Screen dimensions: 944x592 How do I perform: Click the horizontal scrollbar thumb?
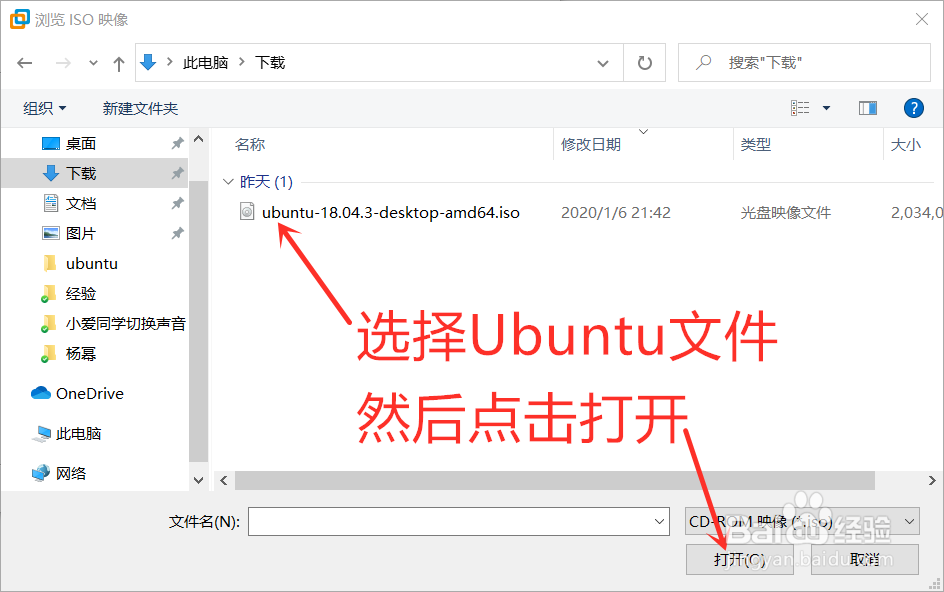(x=554, y=480)
